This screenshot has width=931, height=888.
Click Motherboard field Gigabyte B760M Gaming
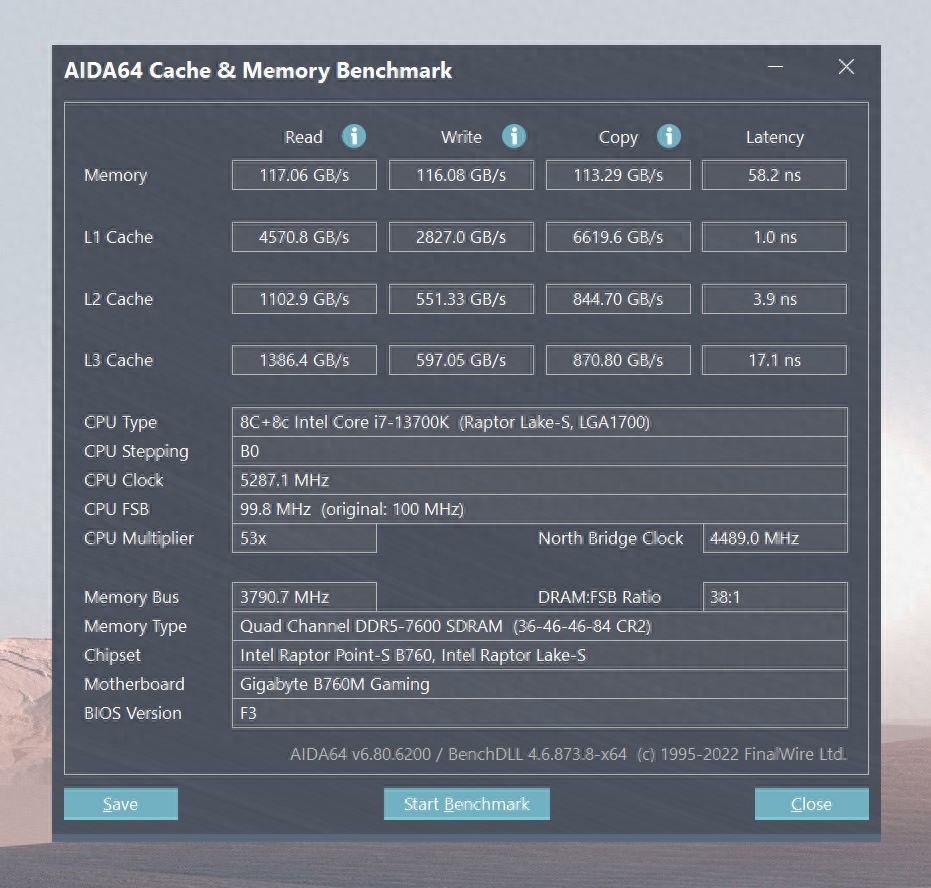click(540, 684)
